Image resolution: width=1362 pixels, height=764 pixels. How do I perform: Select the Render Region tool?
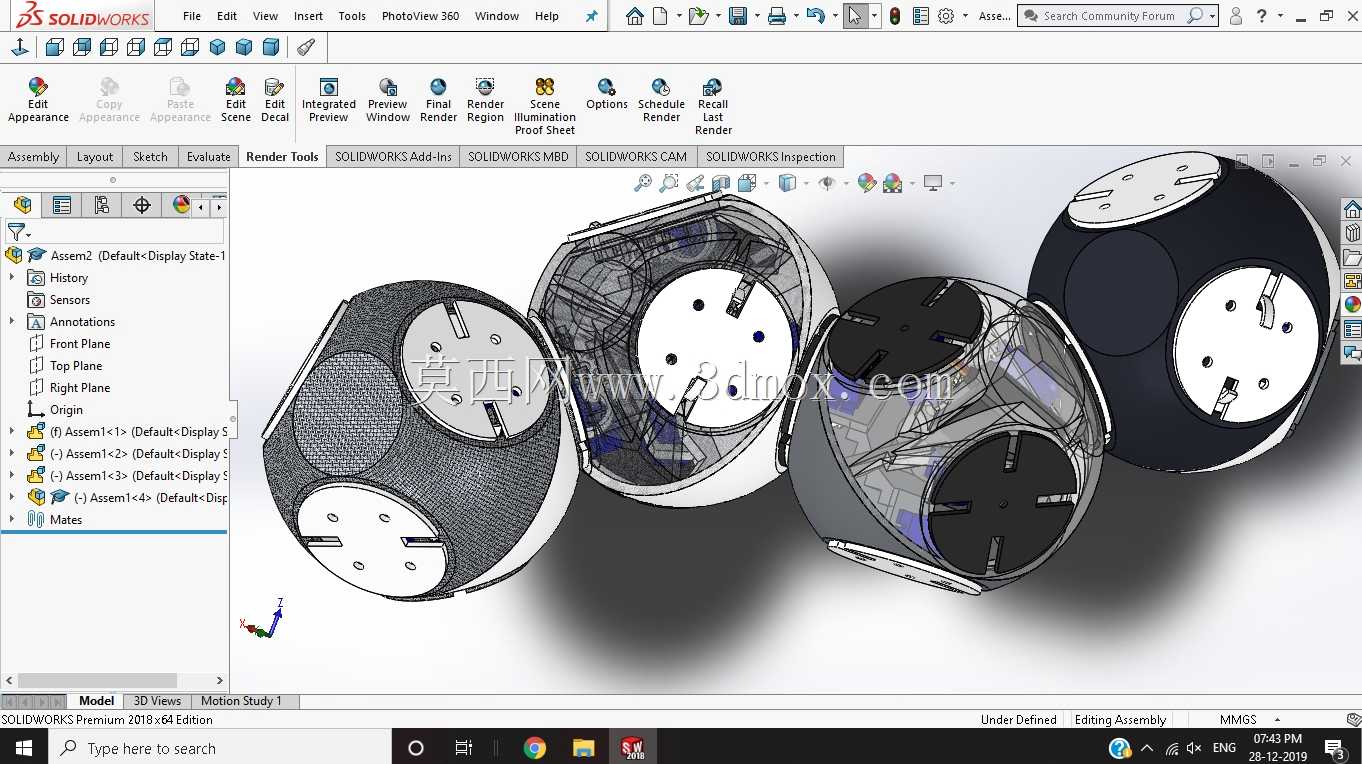tap(485, 101)
